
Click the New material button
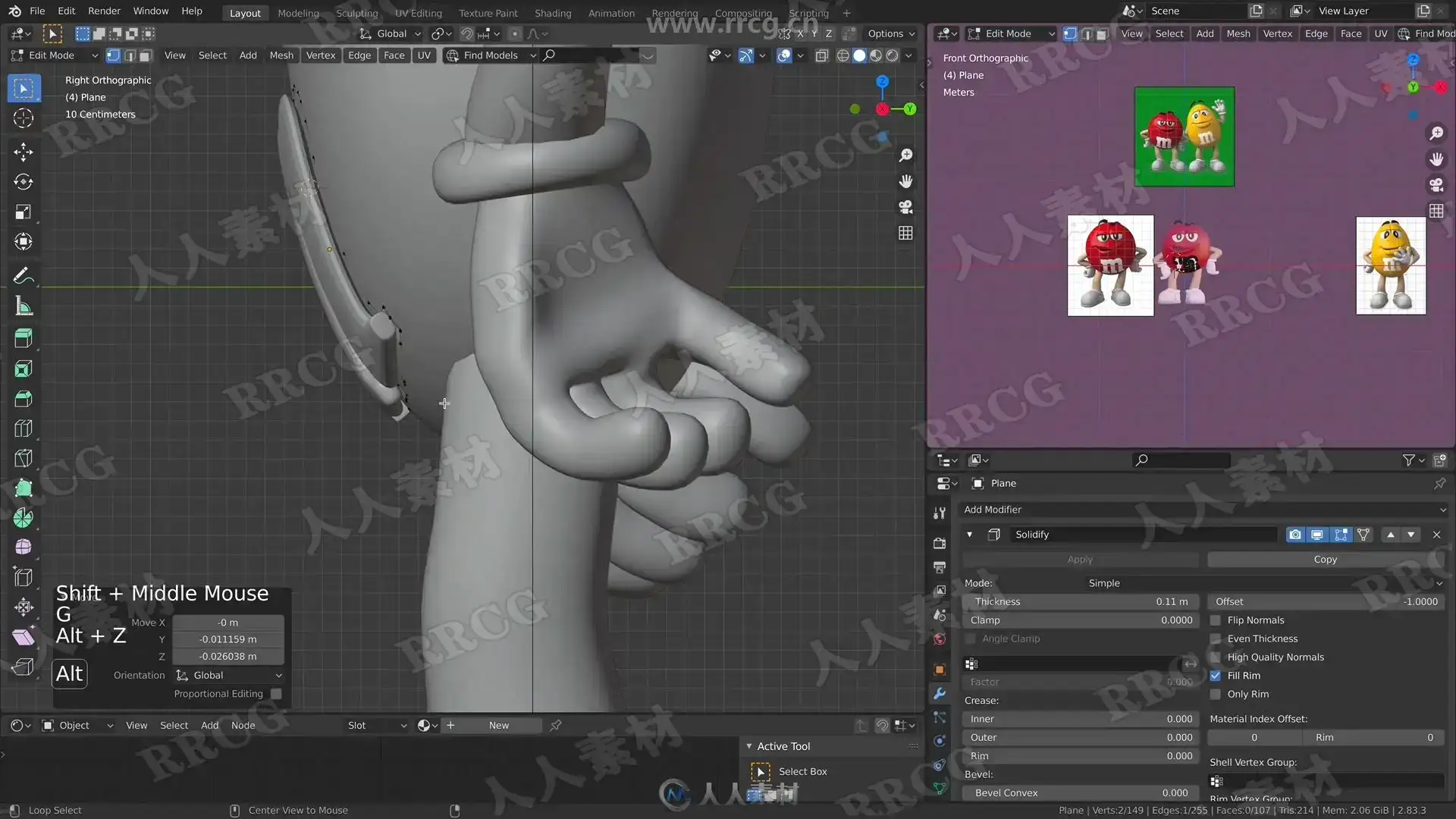pyautogui.click(x=498, y=726)
